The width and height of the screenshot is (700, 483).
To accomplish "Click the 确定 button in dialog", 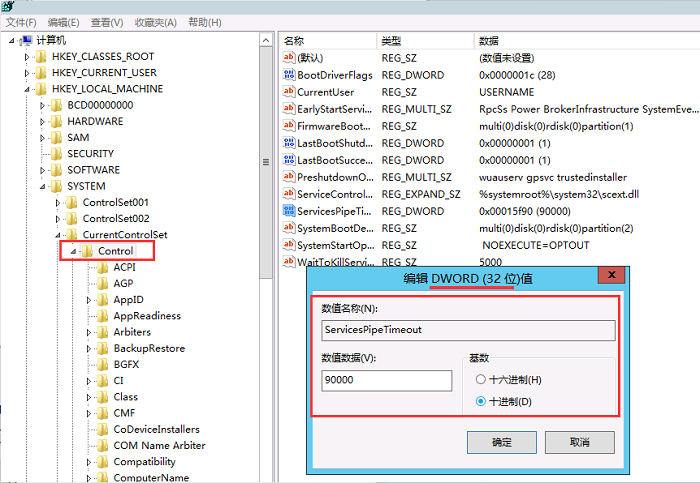I will coord(501,442).
